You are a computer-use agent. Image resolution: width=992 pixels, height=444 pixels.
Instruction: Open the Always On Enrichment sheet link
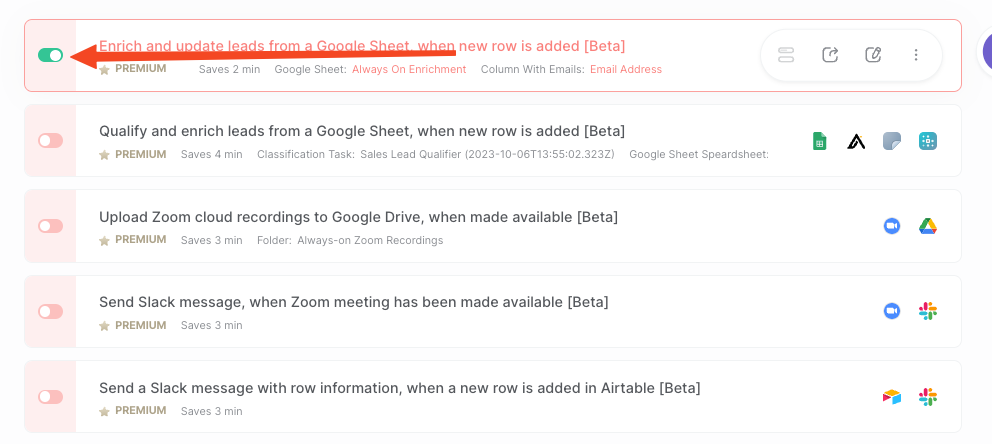409,70
